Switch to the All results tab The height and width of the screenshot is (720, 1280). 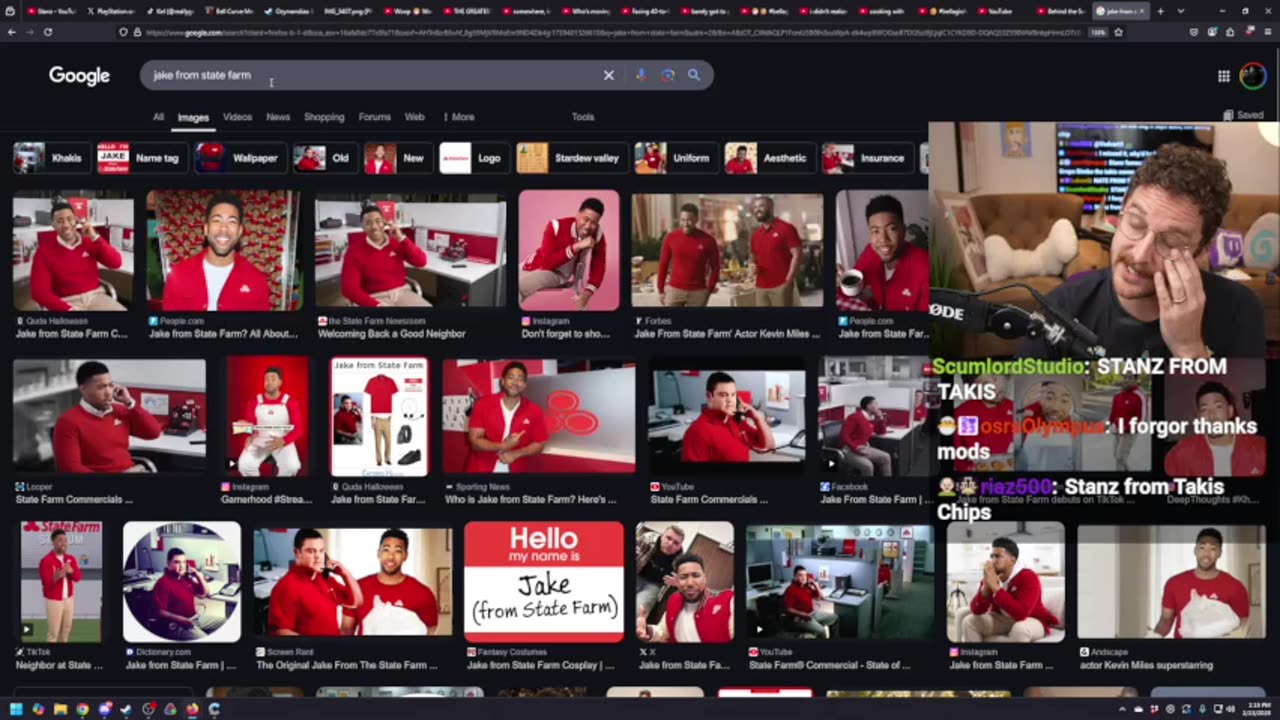(158, 117)
